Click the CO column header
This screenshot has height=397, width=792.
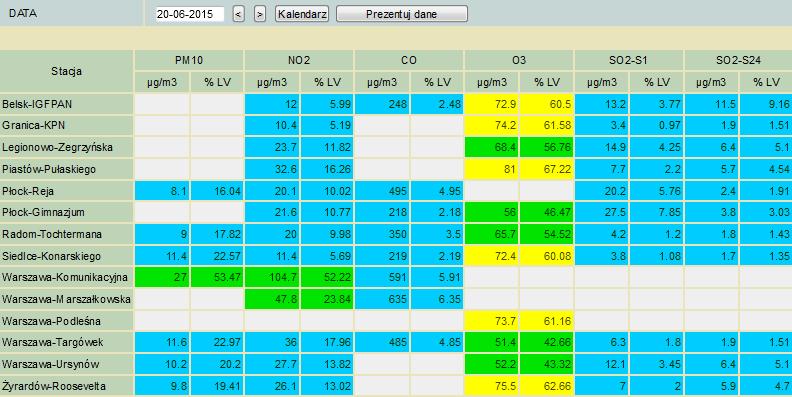pos(409,61)
